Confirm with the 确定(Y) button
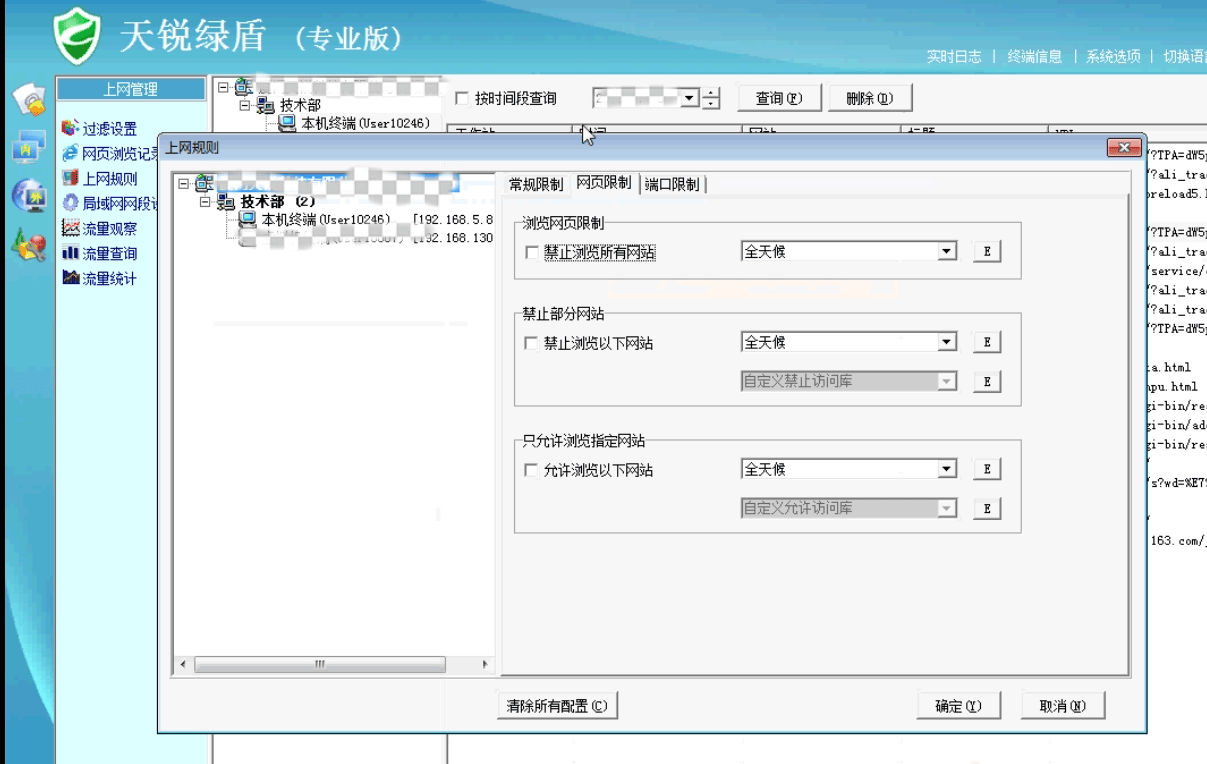This screenshot has height=764, width=1207. 959,706
